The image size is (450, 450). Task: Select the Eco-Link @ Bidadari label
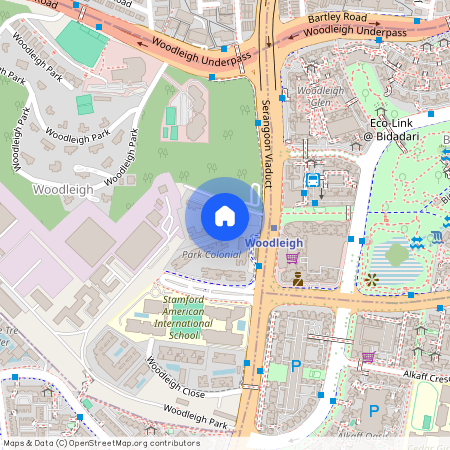[392, 130]
